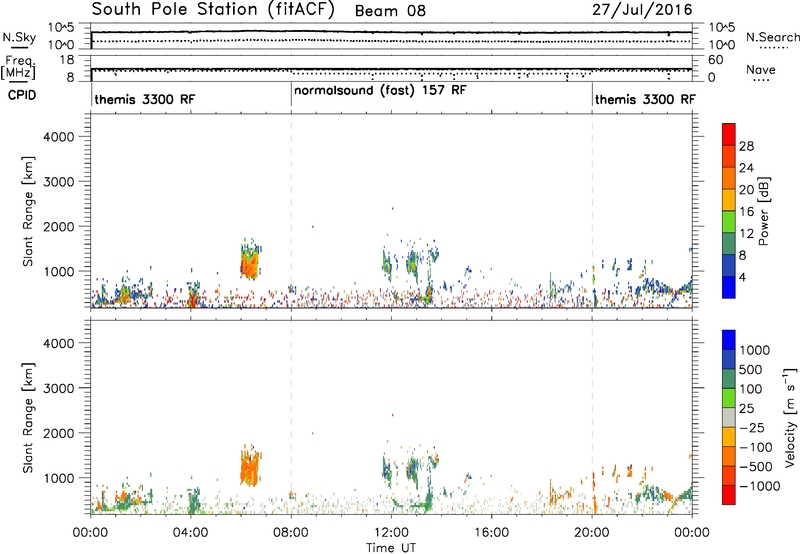This screenshot has width=800, height=554.
Task: Click the blue bottom of the power colorbar
Action: pos(729,287)
